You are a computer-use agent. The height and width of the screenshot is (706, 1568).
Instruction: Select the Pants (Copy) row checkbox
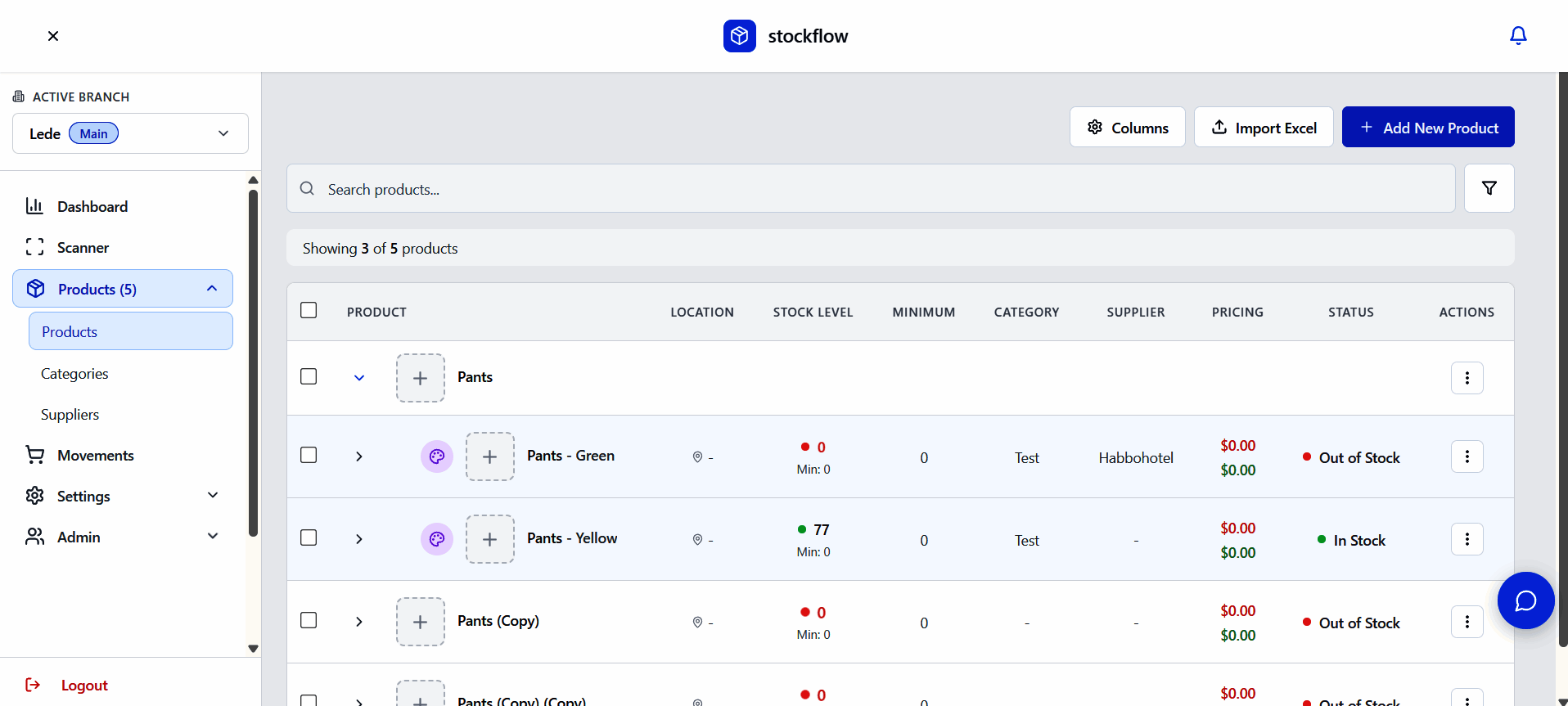click(309, 620)
